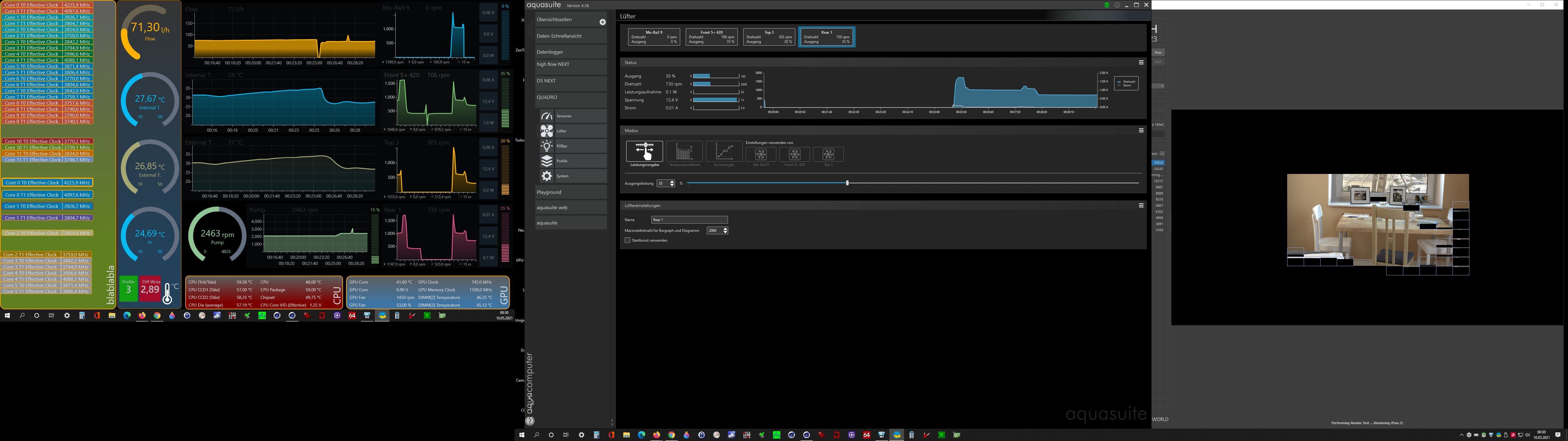Click aquacomputer logo at sidebar bottom
This screenshot has width=1568, height=441.
530,421
